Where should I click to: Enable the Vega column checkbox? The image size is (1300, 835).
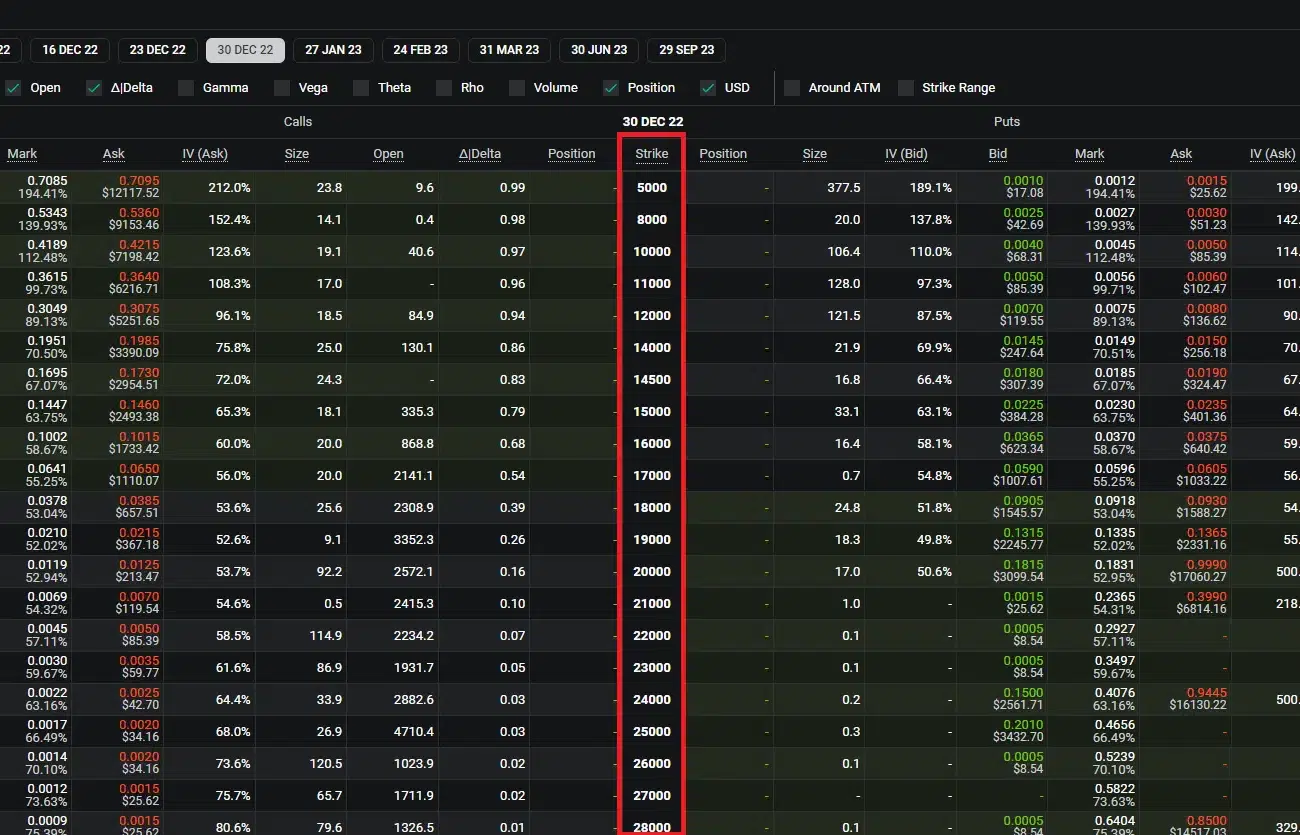click(282, 88)
